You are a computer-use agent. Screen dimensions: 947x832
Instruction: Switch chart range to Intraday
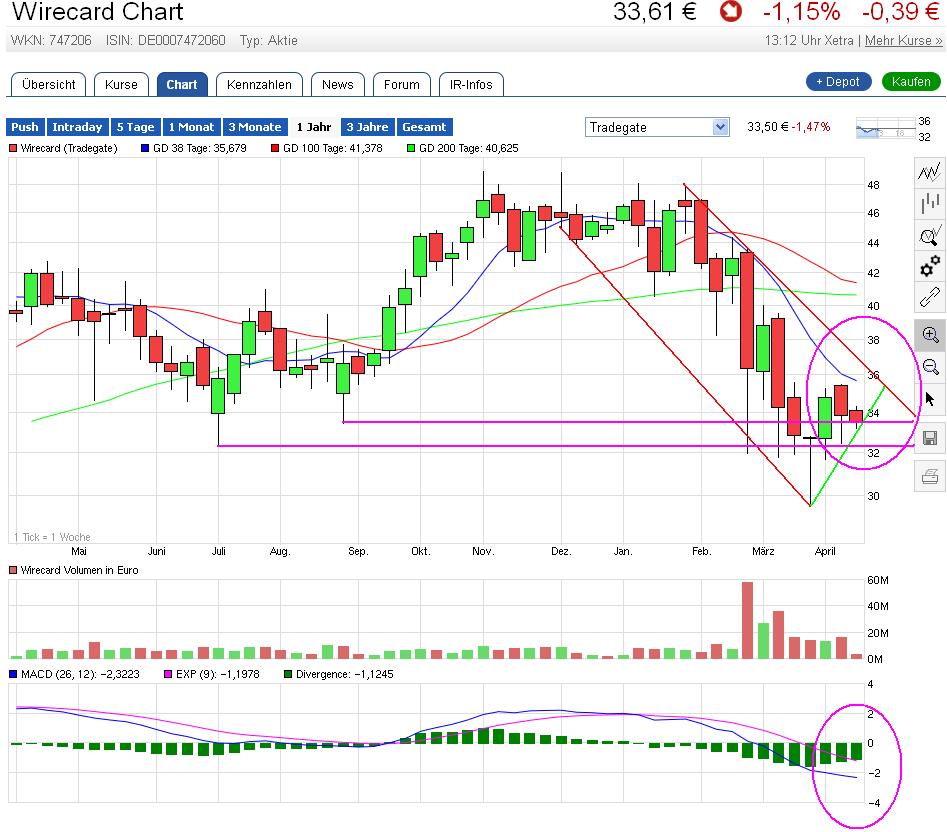tap(77, 127)
